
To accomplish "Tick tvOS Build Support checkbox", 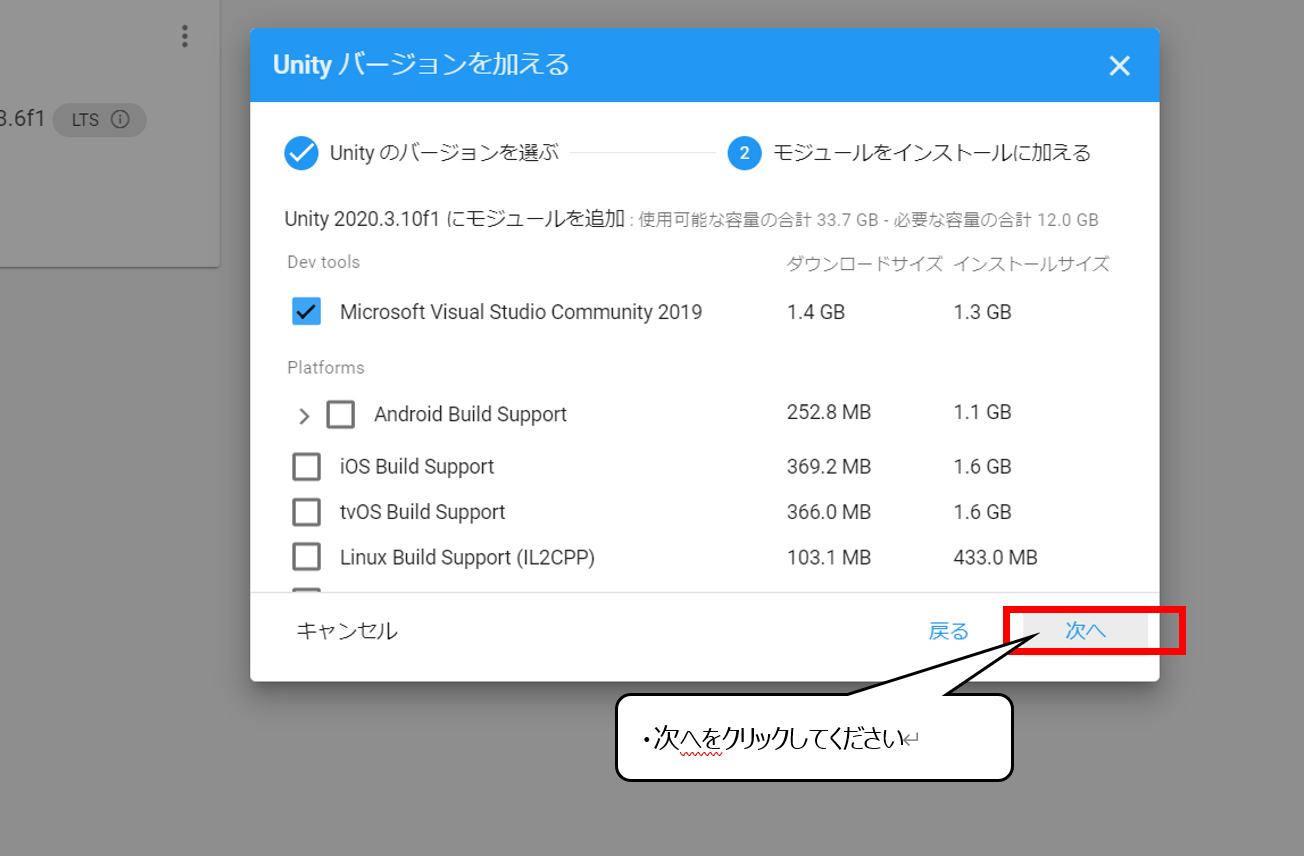I will click(306, 512).
